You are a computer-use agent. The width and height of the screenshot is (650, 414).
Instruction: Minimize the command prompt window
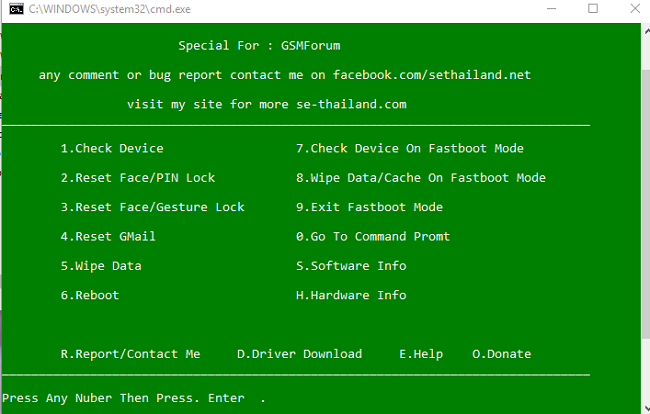(547, 9)
